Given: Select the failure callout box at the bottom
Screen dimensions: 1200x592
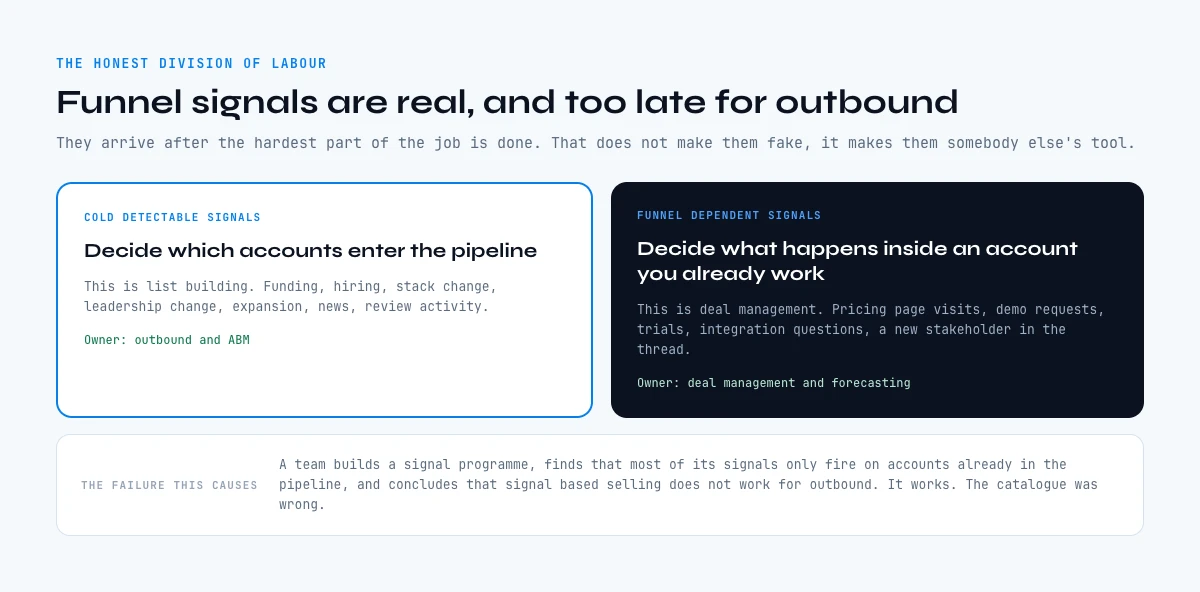Looking at the screenshot, I should click(600, 485).
